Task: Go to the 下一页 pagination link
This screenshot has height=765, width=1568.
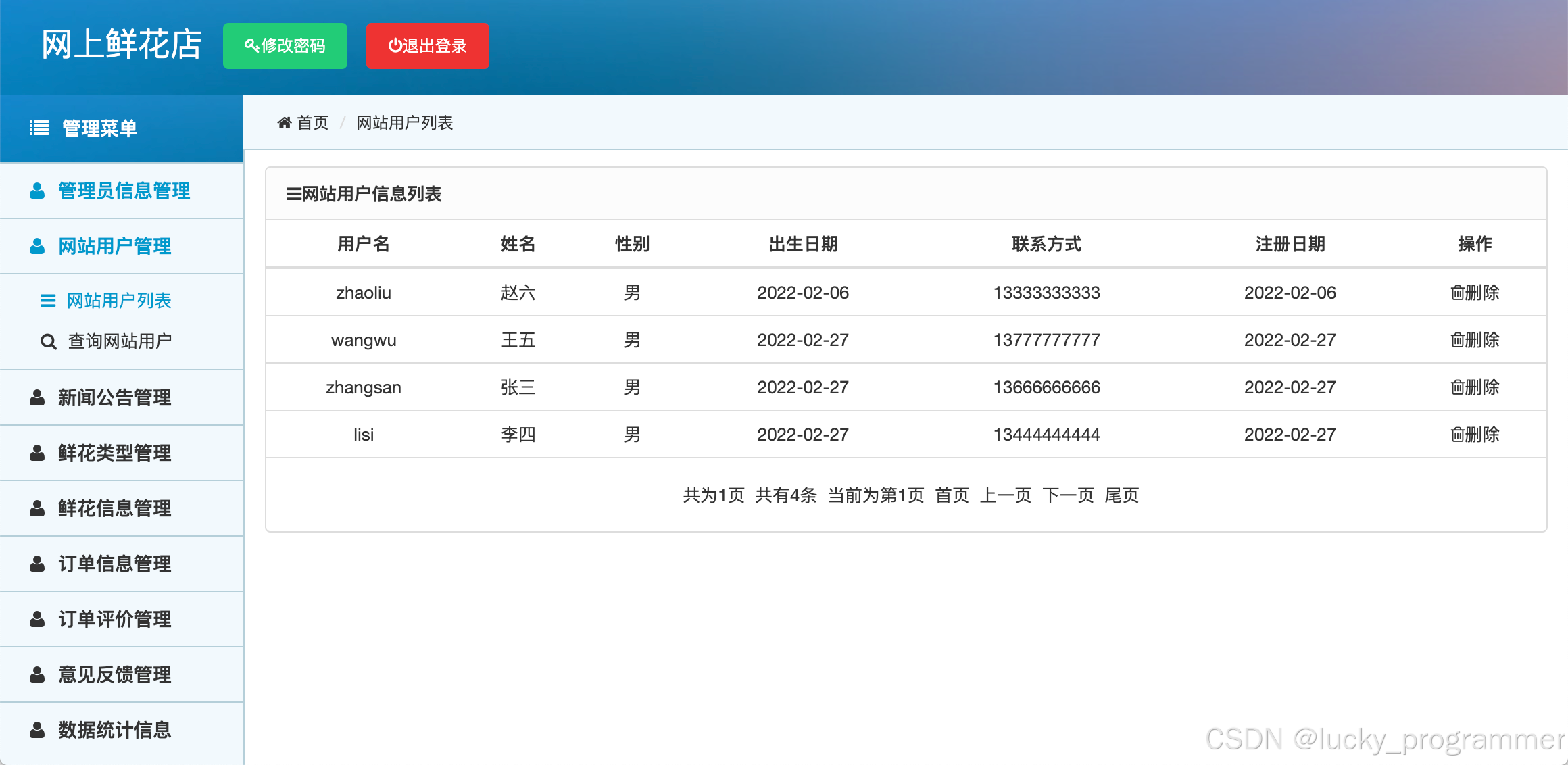Action: 1068,495
